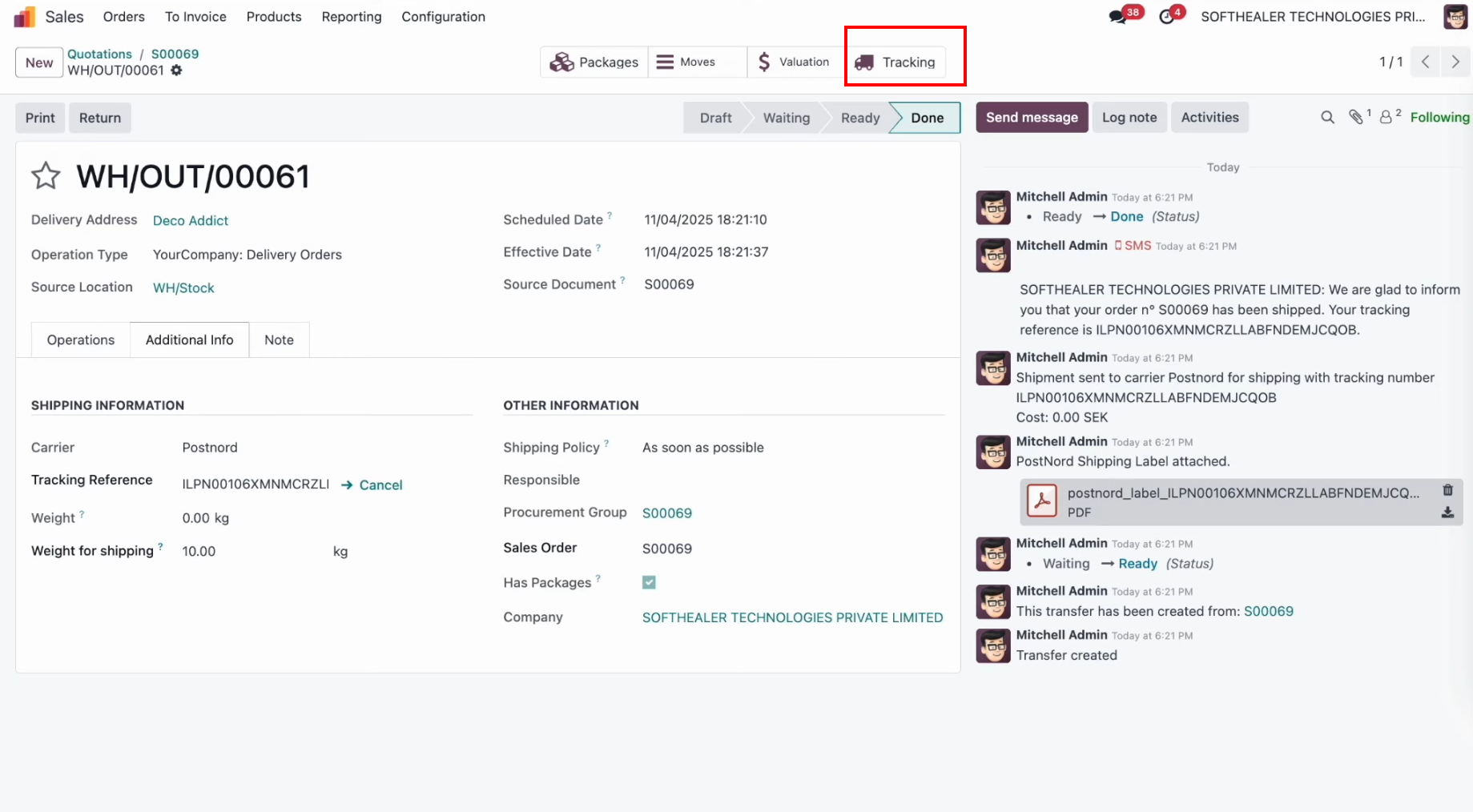Go to next record arrow
The height and width of the screenshot is (812, 1473).
pyautogui.click(x=1455, y=62)
